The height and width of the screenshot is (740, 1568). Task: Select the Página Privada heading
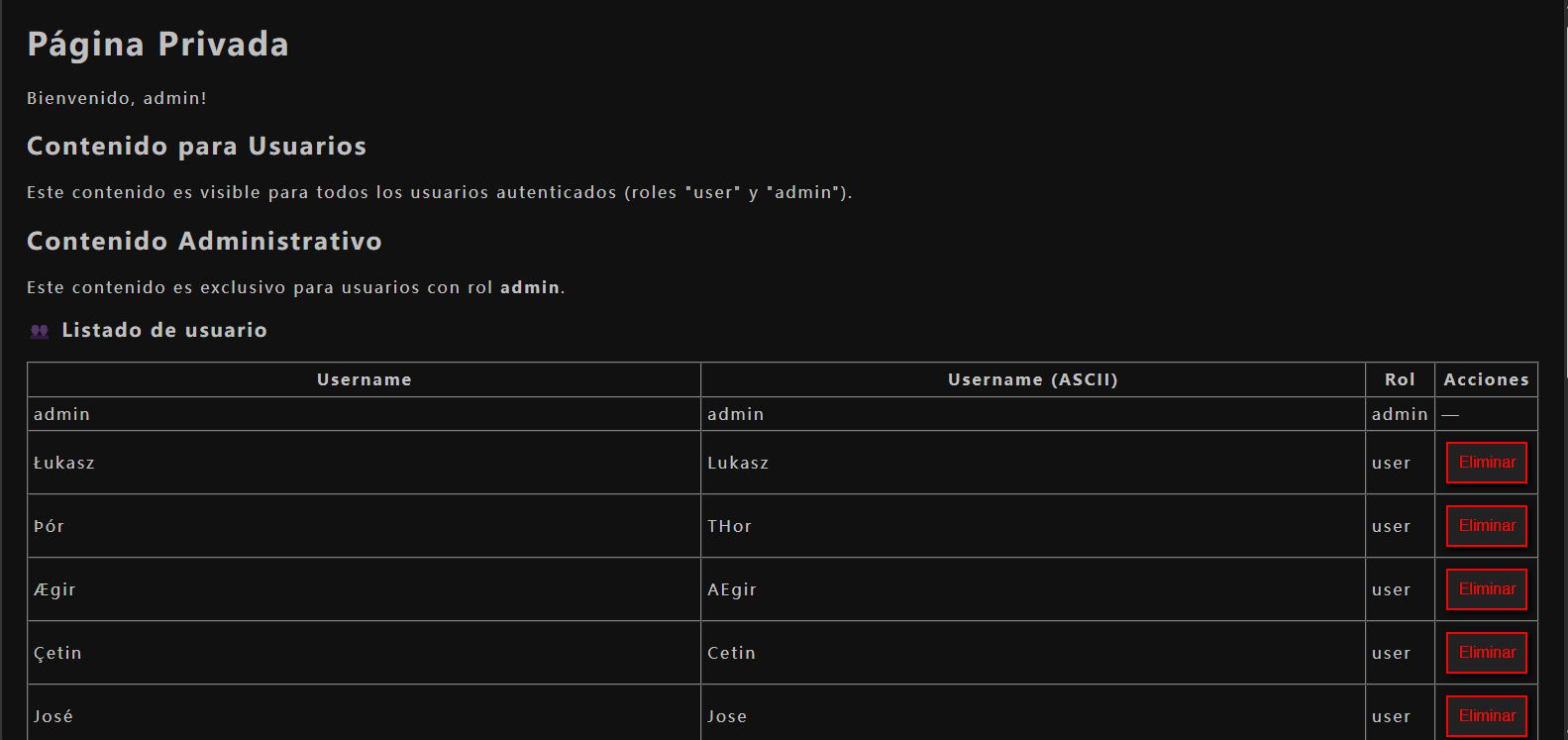coord(157,45)
